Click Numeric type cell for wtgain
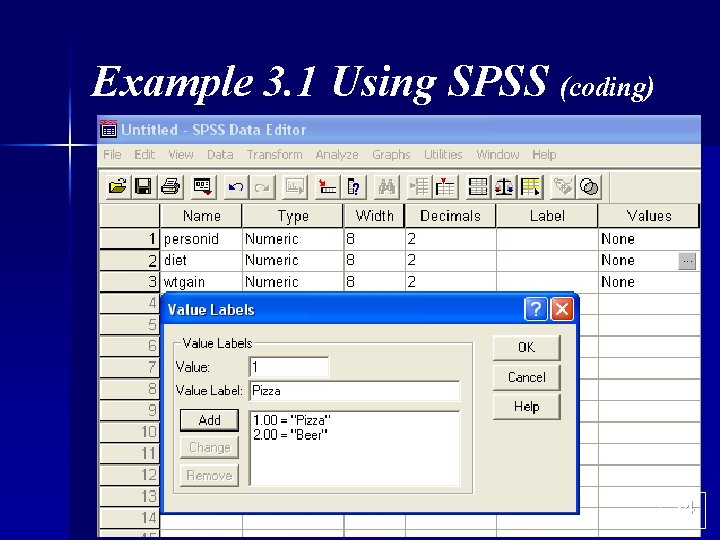The width and height of the screenshot is (720, 540). 293,282
